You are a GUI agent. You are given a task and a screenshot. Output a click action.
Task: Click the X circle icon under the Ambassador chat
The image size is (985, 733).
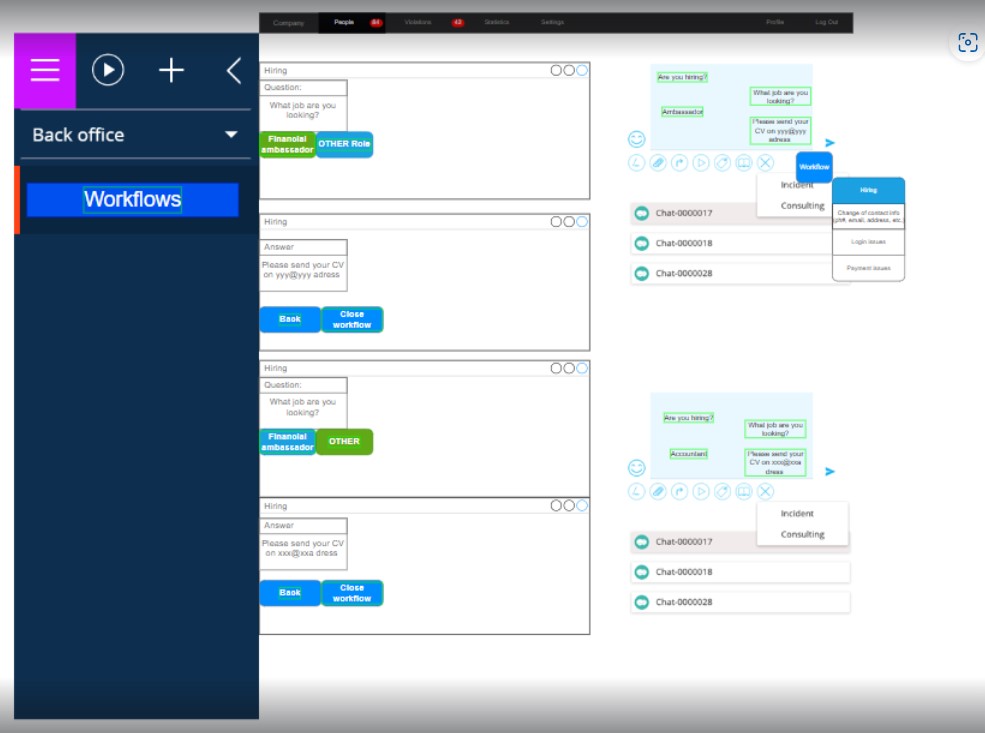pyautogui.click(x=765, y=163)
